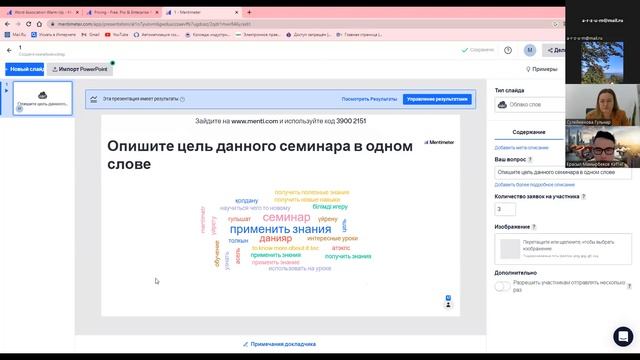Image resolution: width=640 pixels, height=360 pixels.
Task: Click 'Управление результатами' button
Action: (437, 99)
